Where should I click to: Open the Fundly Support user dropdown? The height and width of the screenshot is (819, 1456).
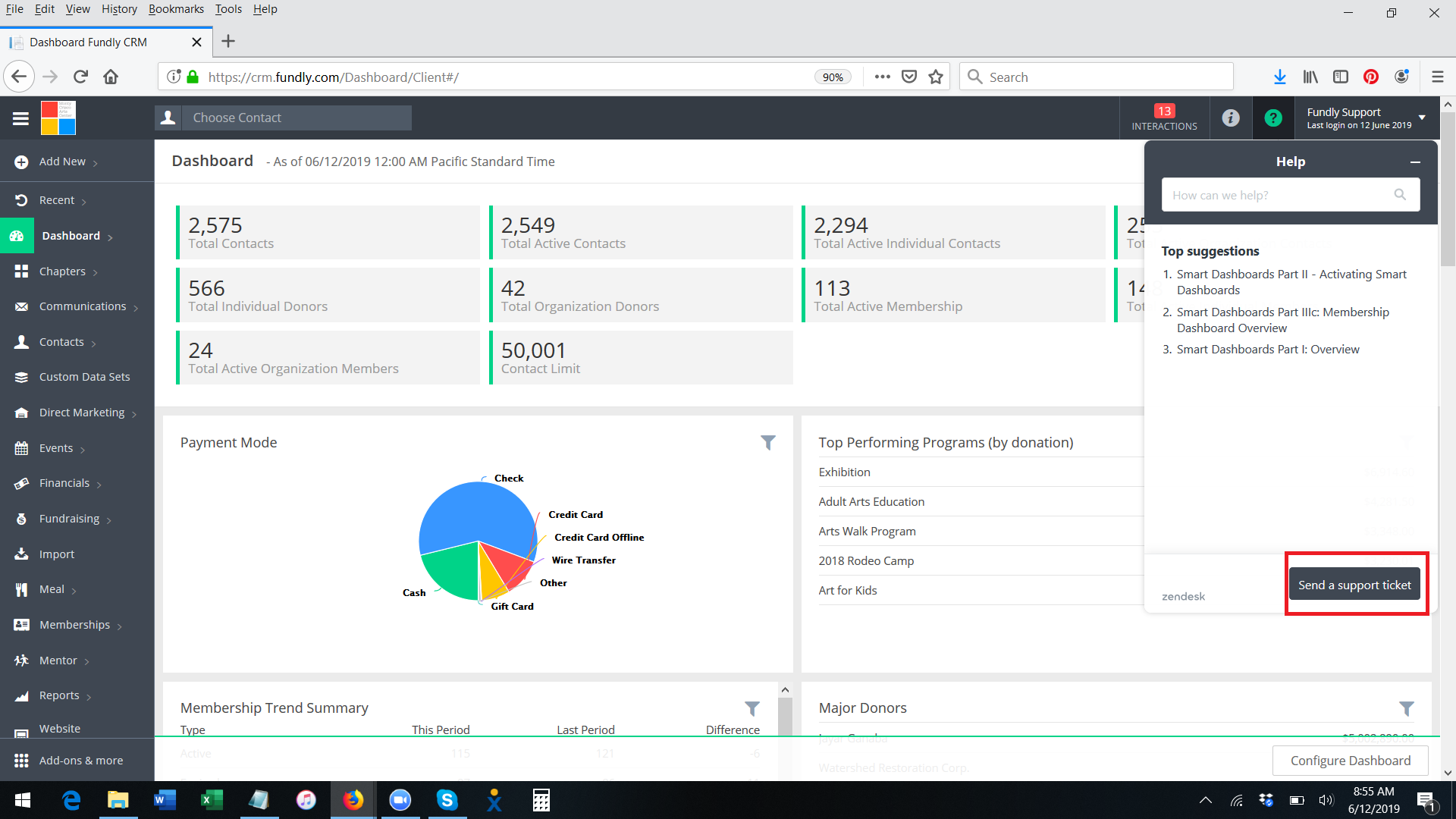click(1367, 118)
